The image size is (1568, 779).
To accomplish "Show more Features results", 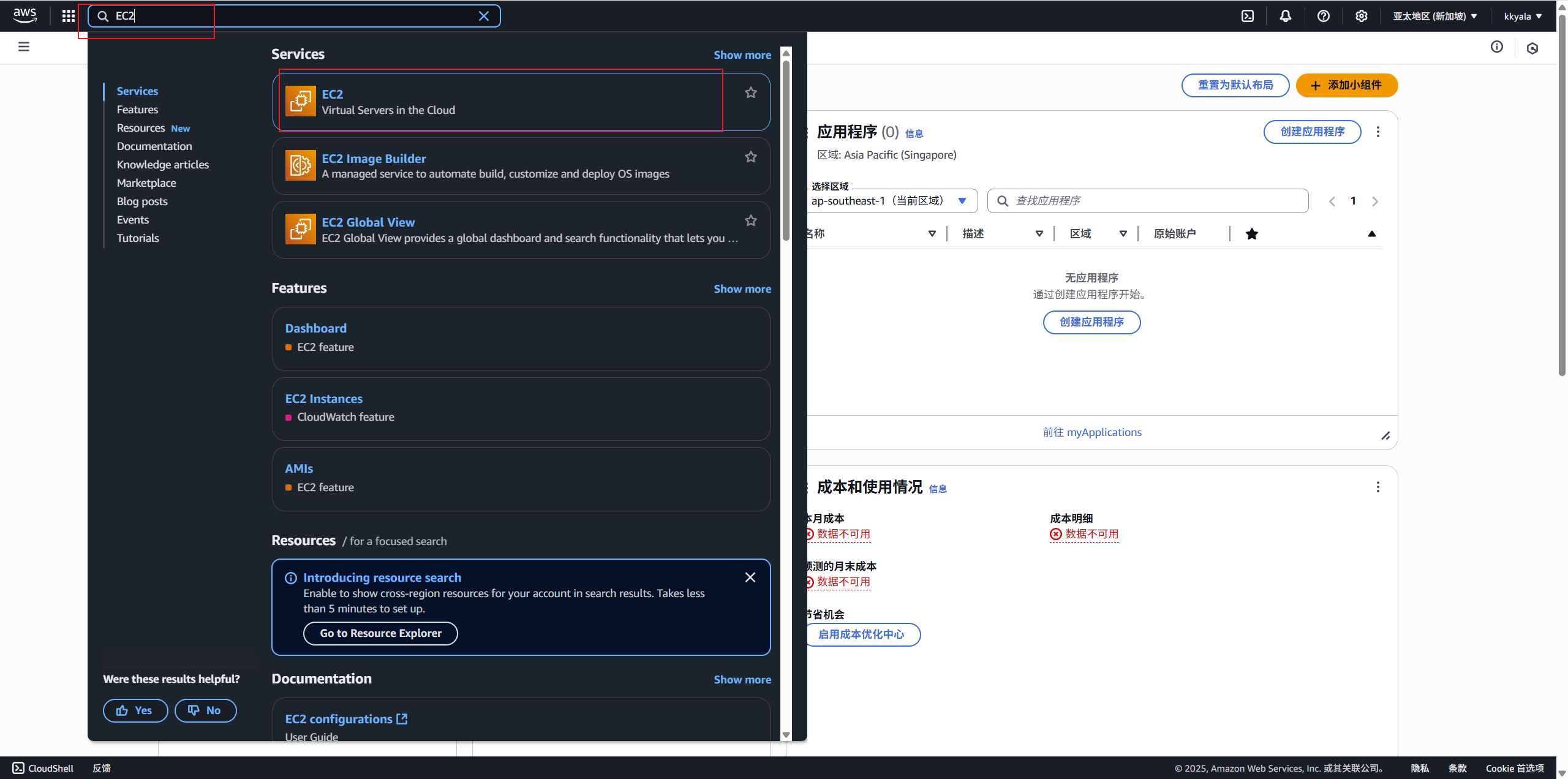I will [x=742, y=289].
